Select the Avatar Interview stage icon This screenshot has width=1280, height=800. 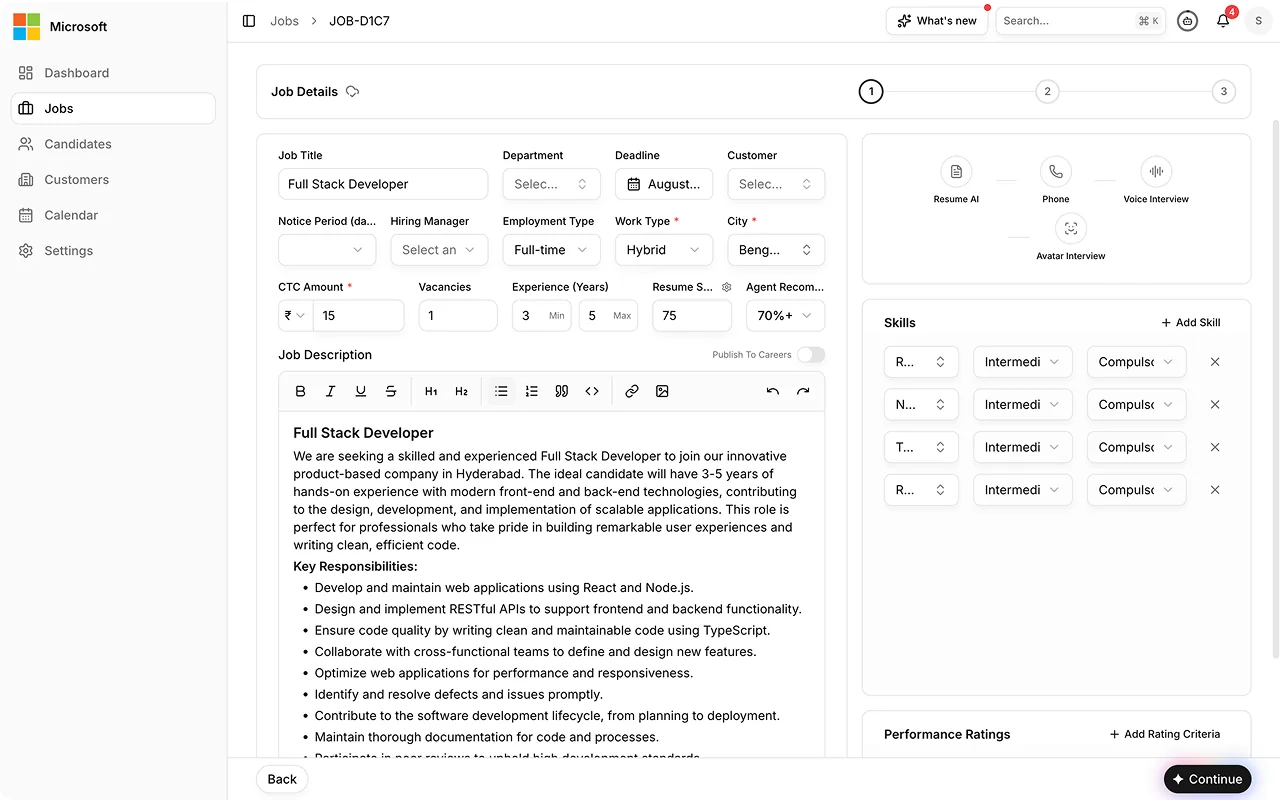coord(1071,229)
